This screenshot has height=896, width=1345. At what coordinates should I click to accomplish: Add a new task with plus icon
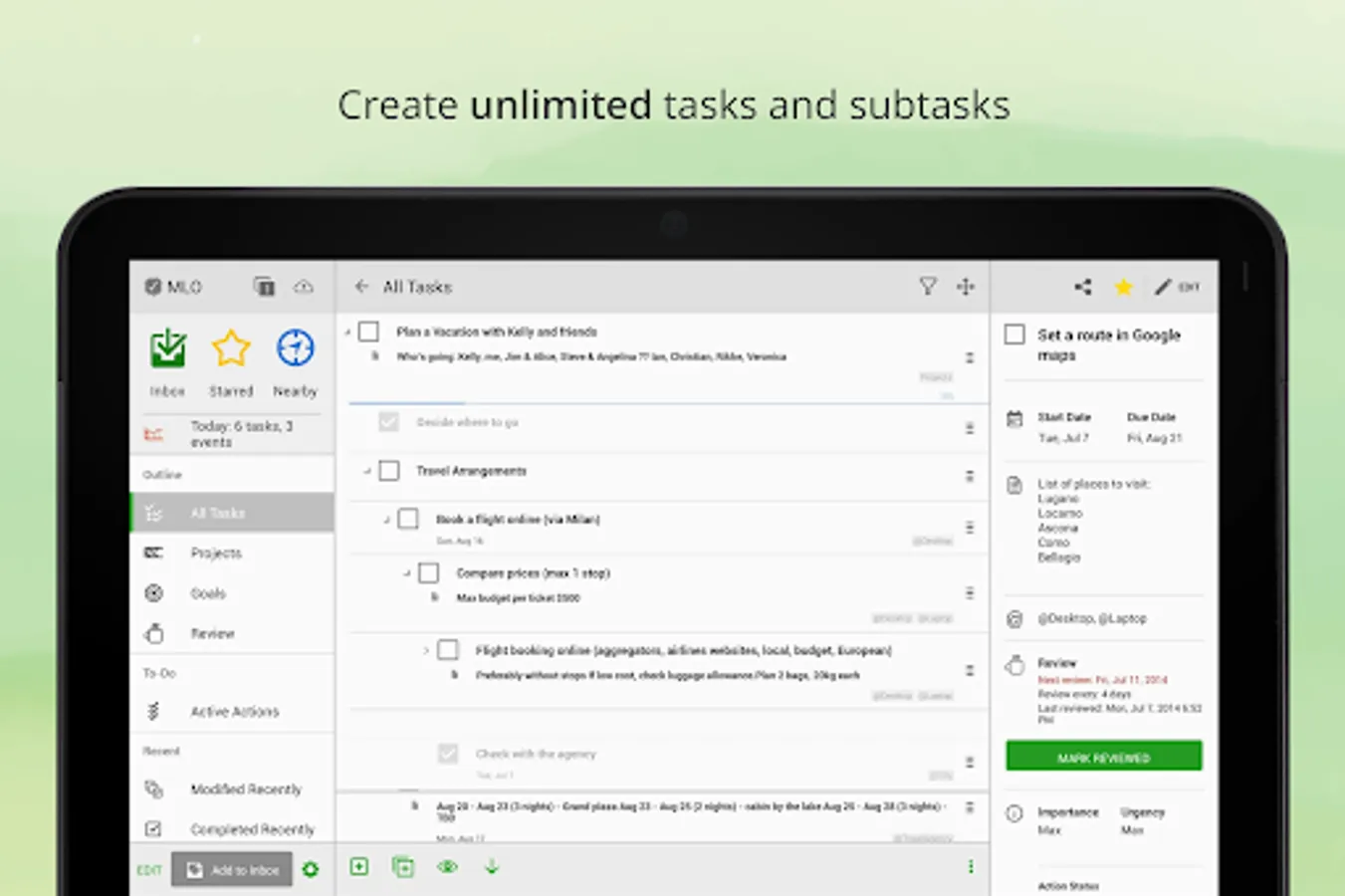[359, 867]
